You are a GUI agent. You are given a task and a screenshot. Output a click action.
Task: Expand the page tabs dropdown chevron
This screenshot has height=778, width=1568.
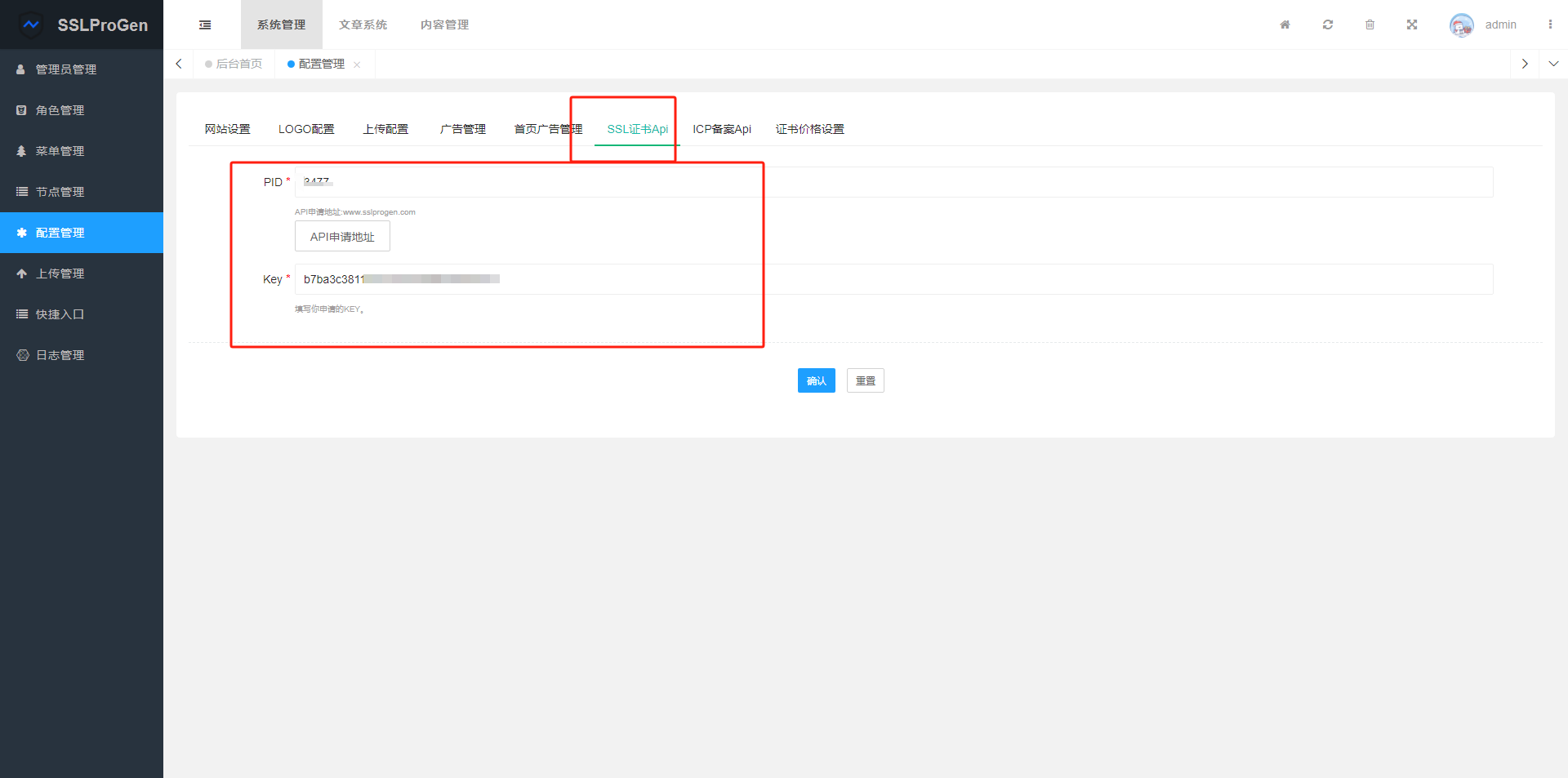pos(1553,64)
